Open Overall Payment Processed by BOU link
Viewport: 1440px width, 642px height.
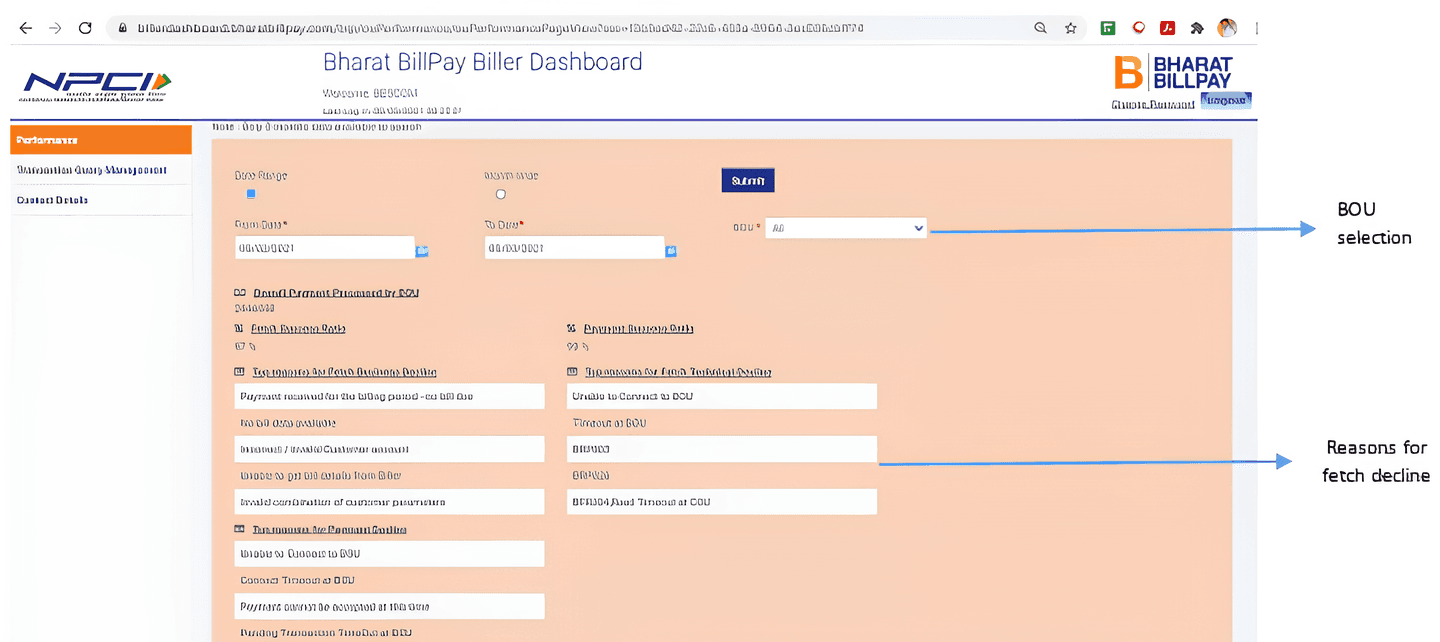coord(336,293)
